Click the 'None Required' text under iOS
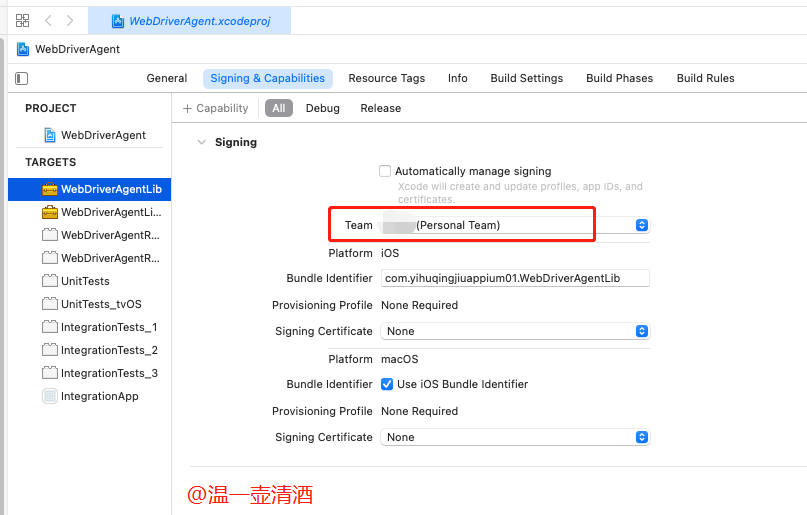 tap(419, 305)
